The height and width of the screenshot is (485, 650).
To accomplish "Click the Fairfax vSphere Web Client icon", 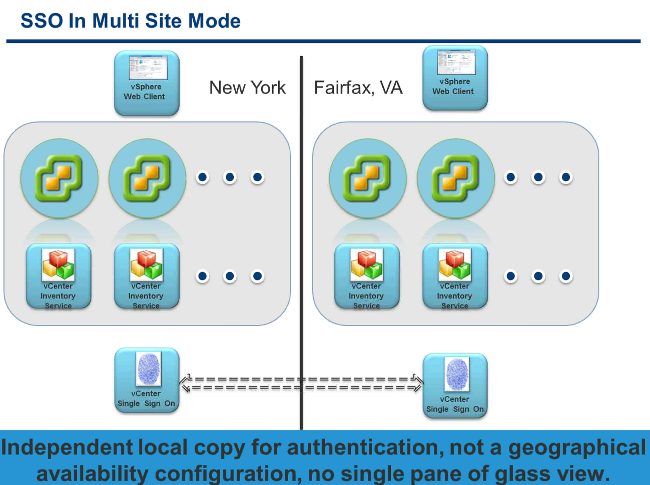I will [x=455, y=78].
